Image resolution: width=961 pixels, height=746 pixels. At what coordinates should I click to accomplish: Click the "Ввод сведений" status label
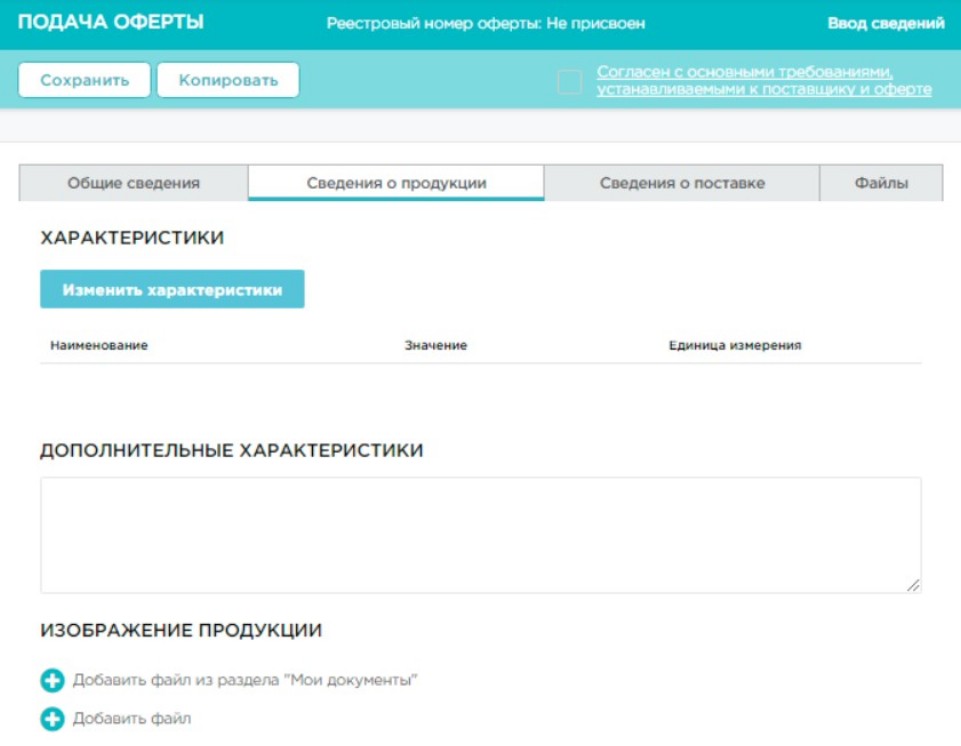[886, 23]
